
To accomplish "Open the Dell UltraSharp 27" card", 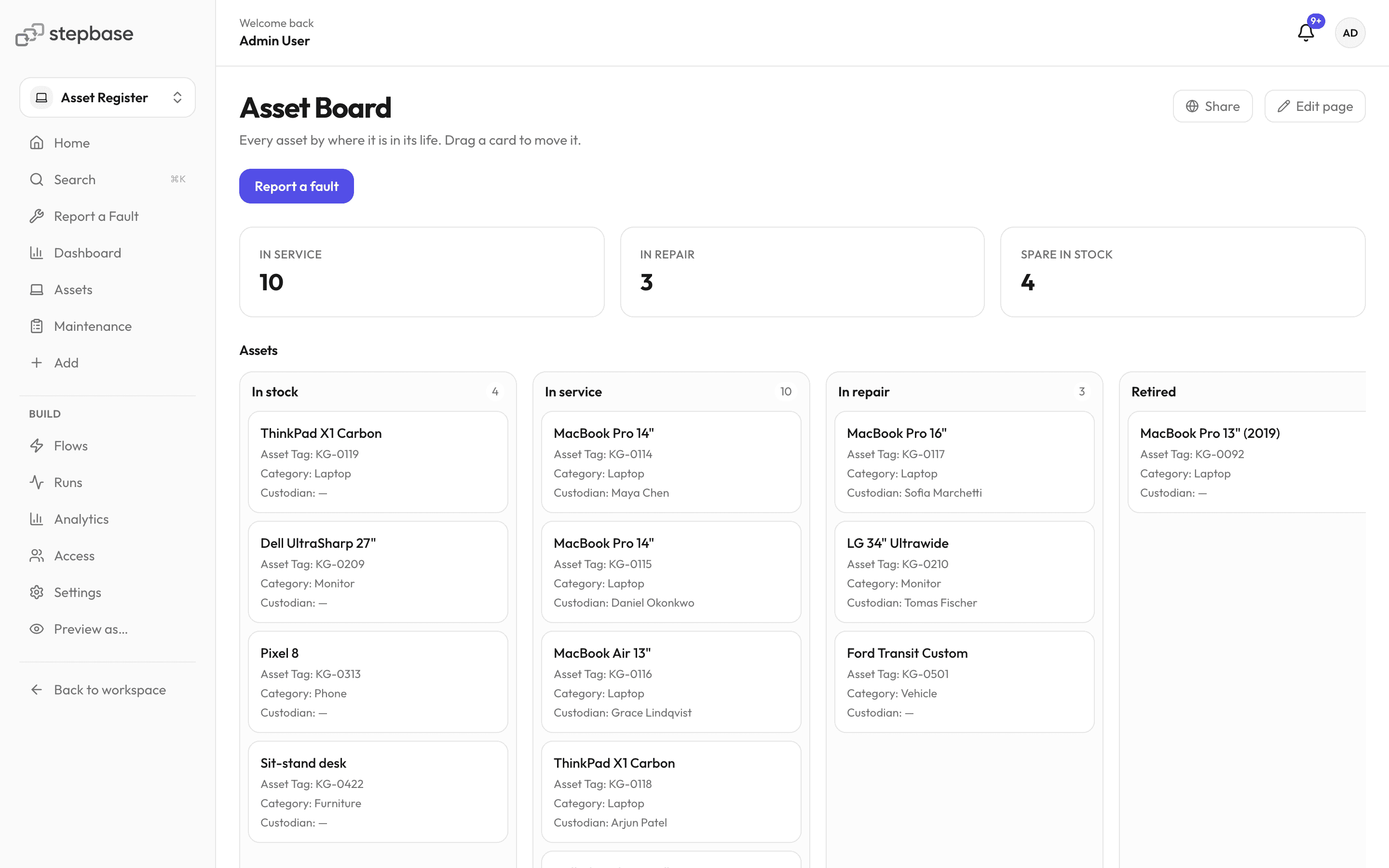I will 378,572.
